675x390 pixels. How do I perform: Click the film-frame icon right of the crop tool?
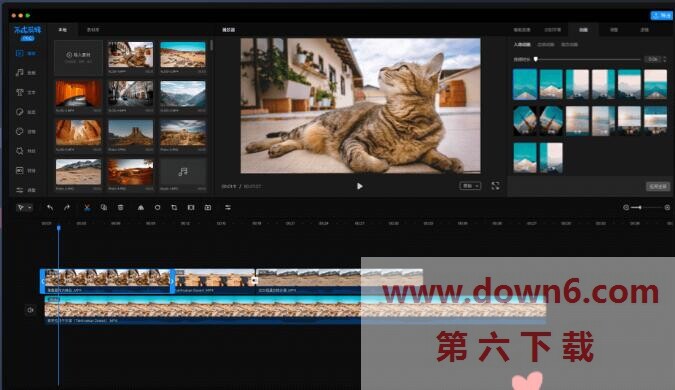(191, 207)
